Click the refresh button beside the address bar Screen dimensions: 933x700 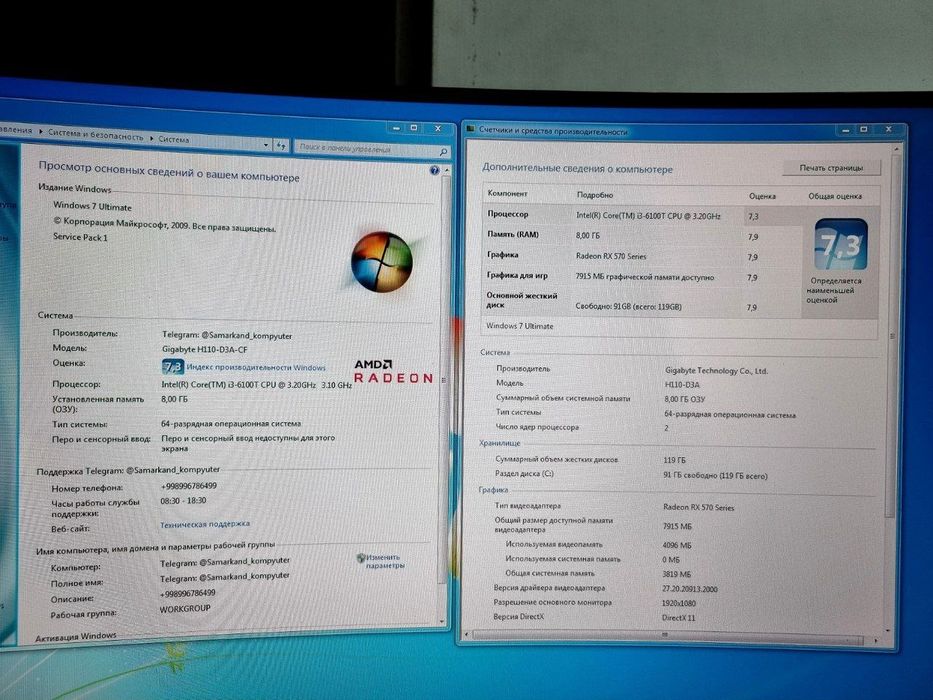(x=281, y=146)
